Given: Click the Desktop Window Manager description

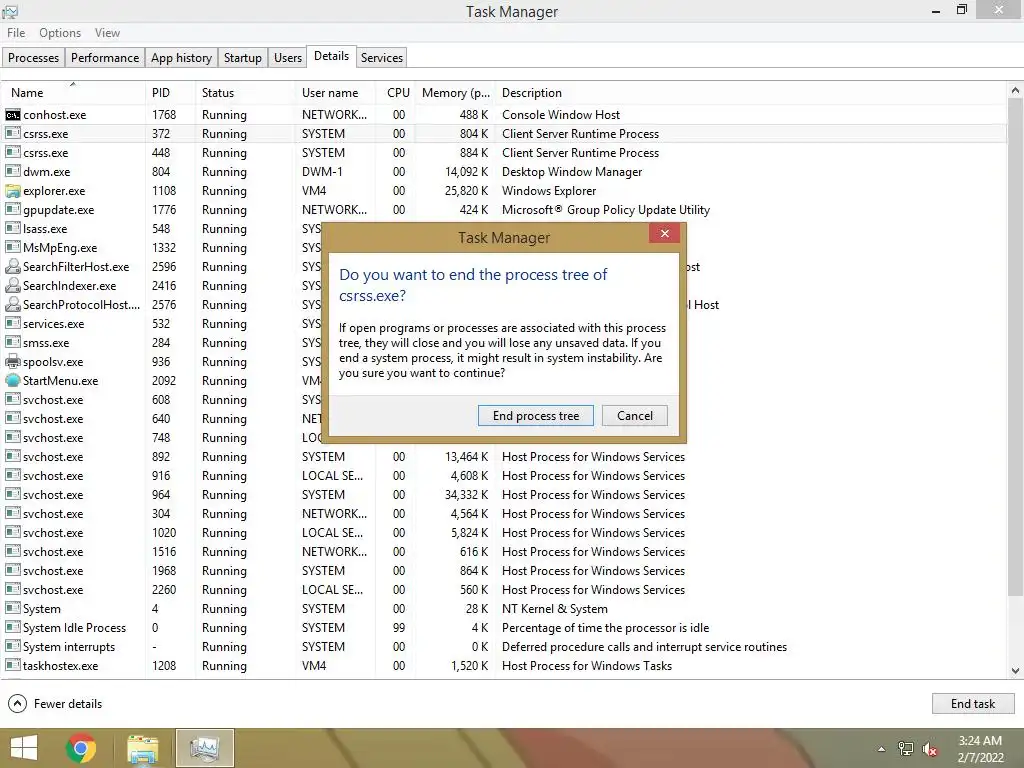Looking at the screenshot, I should click(572, 172).
